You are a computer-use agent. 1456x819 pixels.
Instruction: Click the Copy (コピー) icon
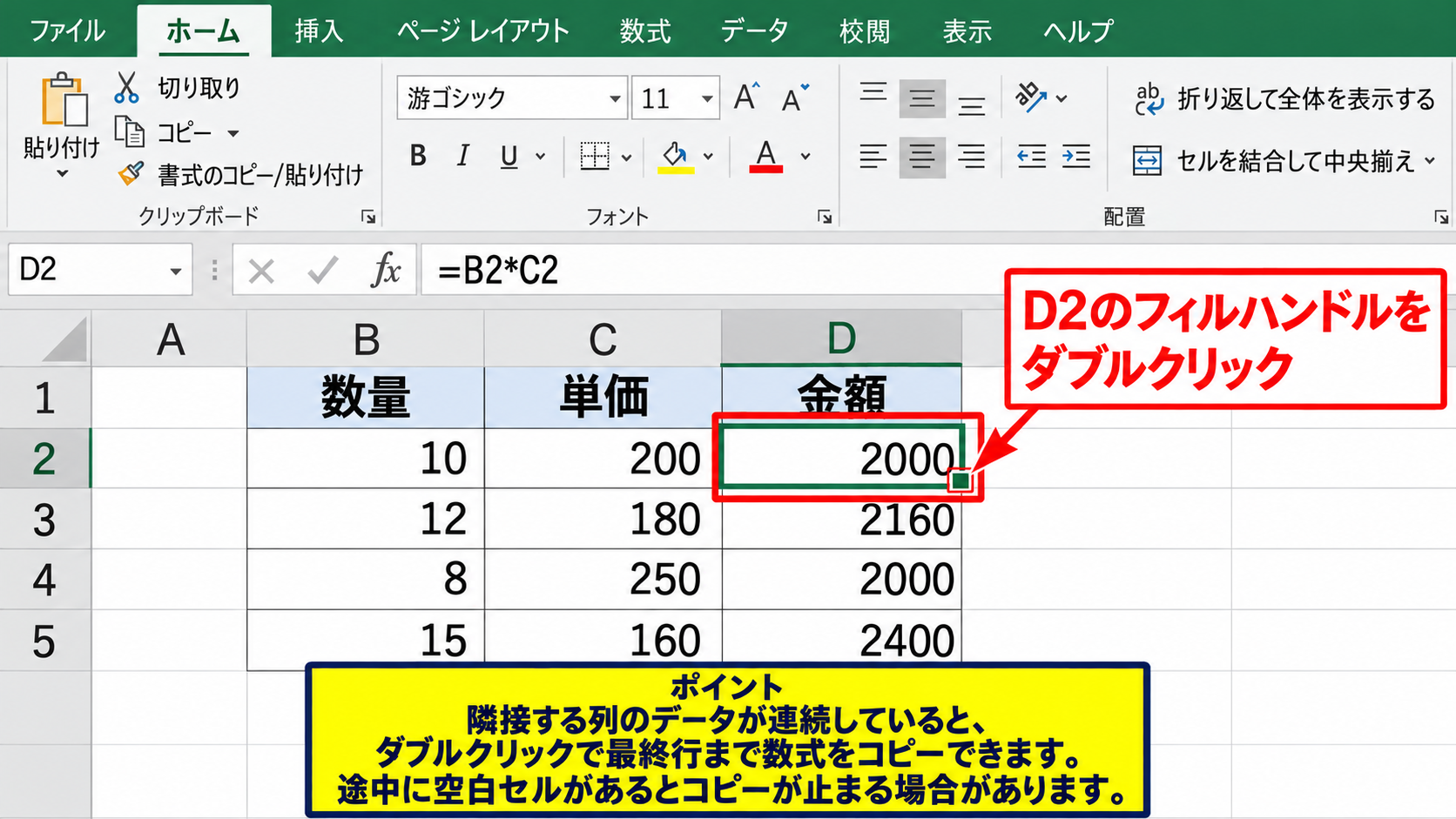pyautogui.click(x=130, y=132)
